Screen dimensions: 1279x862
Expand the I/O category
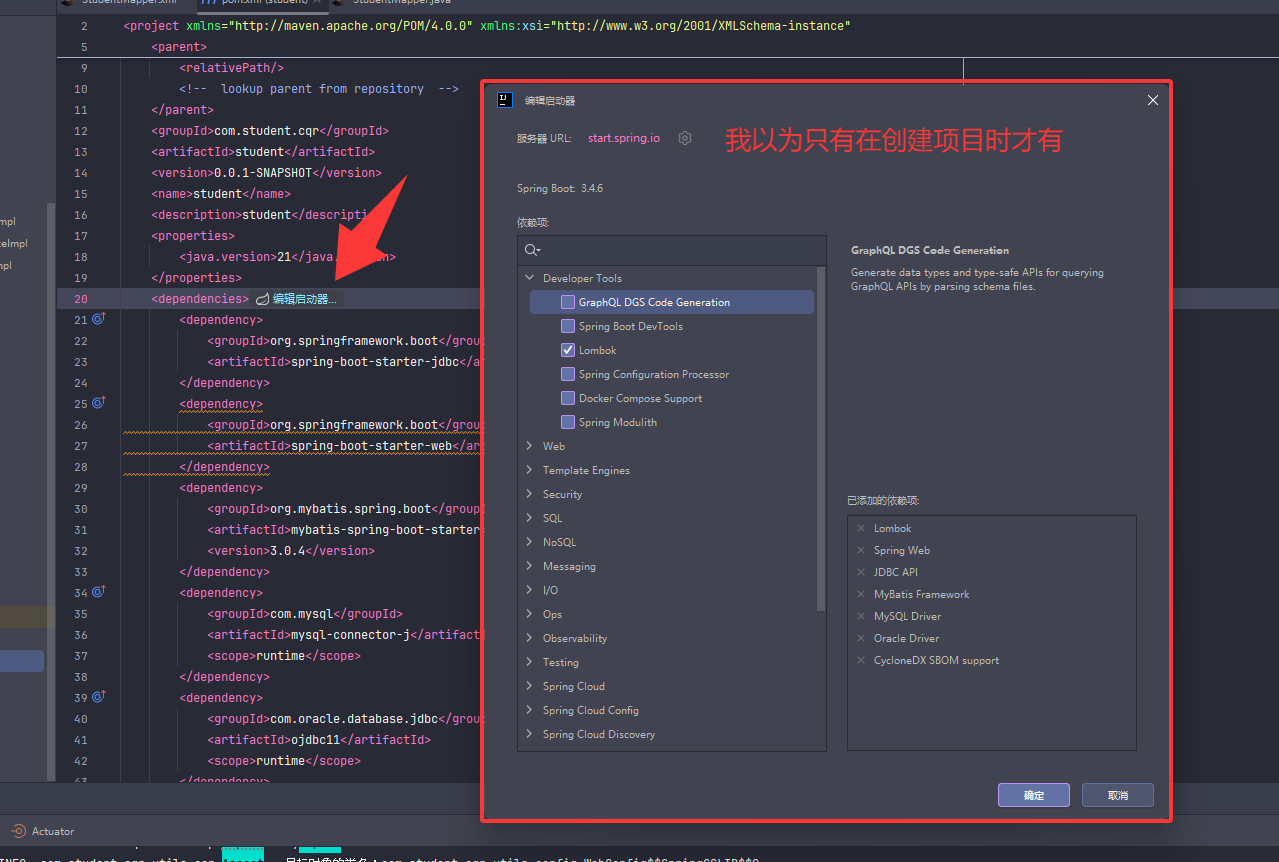530,590
